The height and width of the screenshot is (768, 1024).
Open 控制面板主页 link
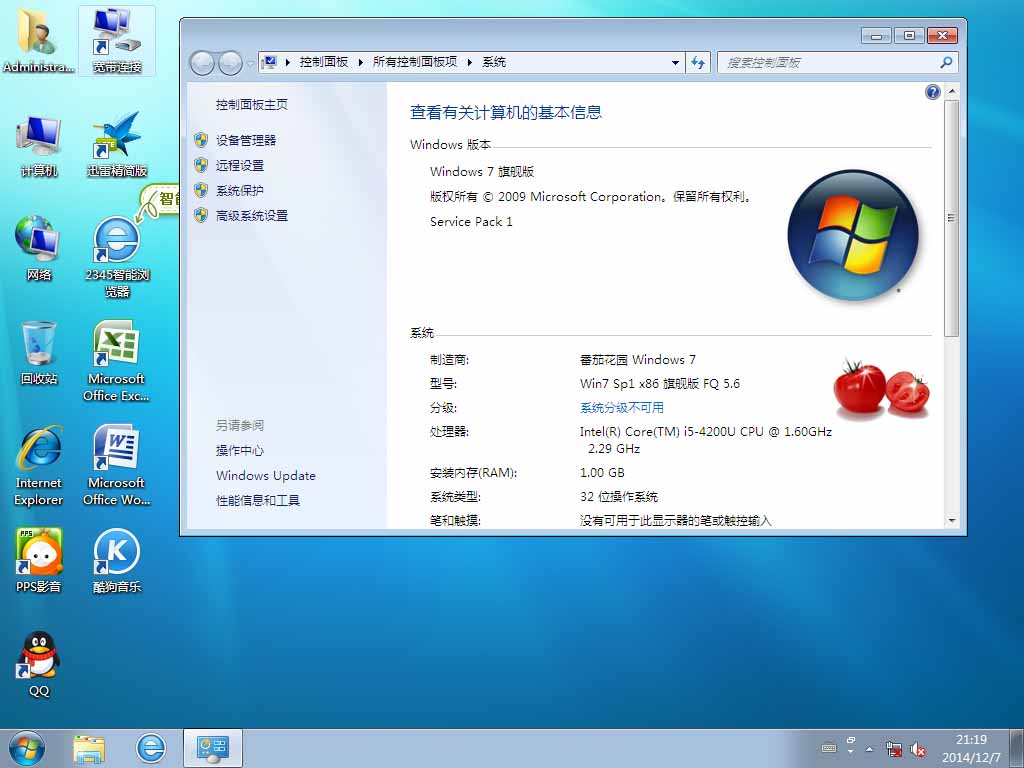tap(251, 104)
